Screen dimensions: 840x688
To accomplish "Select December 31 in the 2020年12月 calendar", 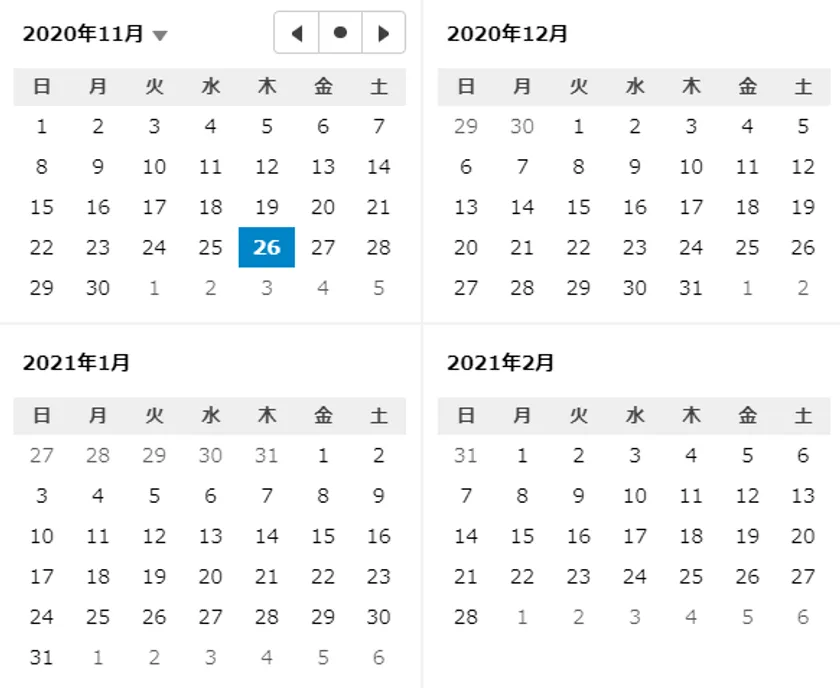I will click(691, 288).
